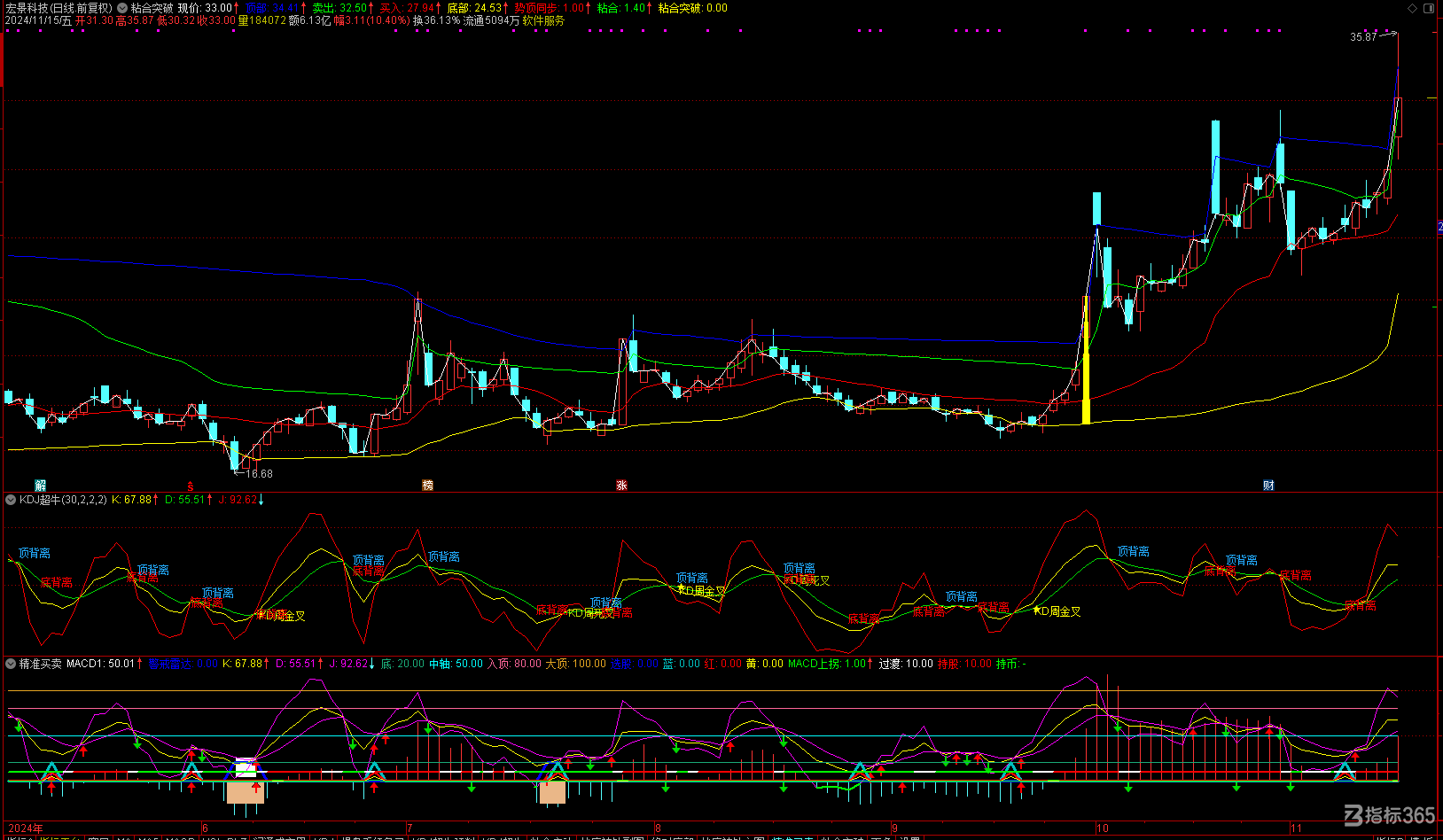This screenshot has height=840, width=1443.
Task: Click the 粘合突破 indicator name in header
Action: click(152, 8)
